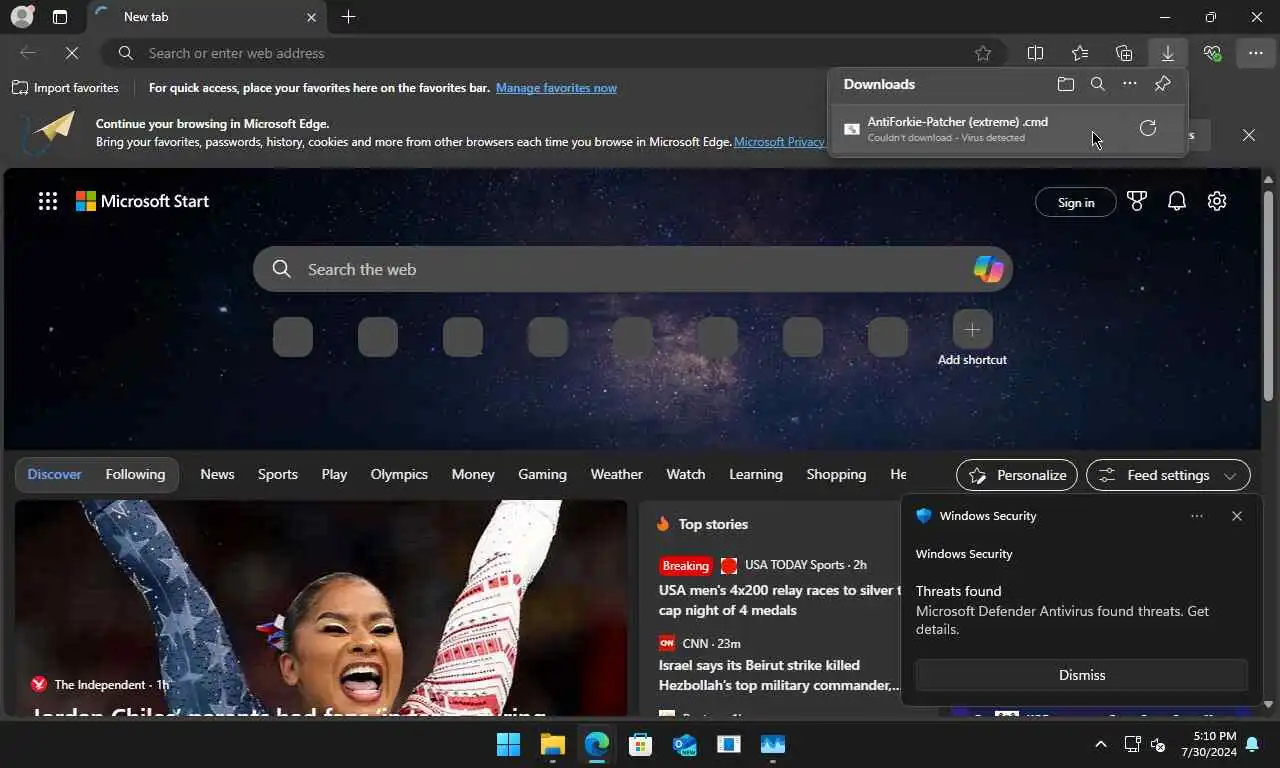Viewport: 1280px width, 768px height.
Task: Open the Play category
Action: pyautogui.click(x=334, y=474)
